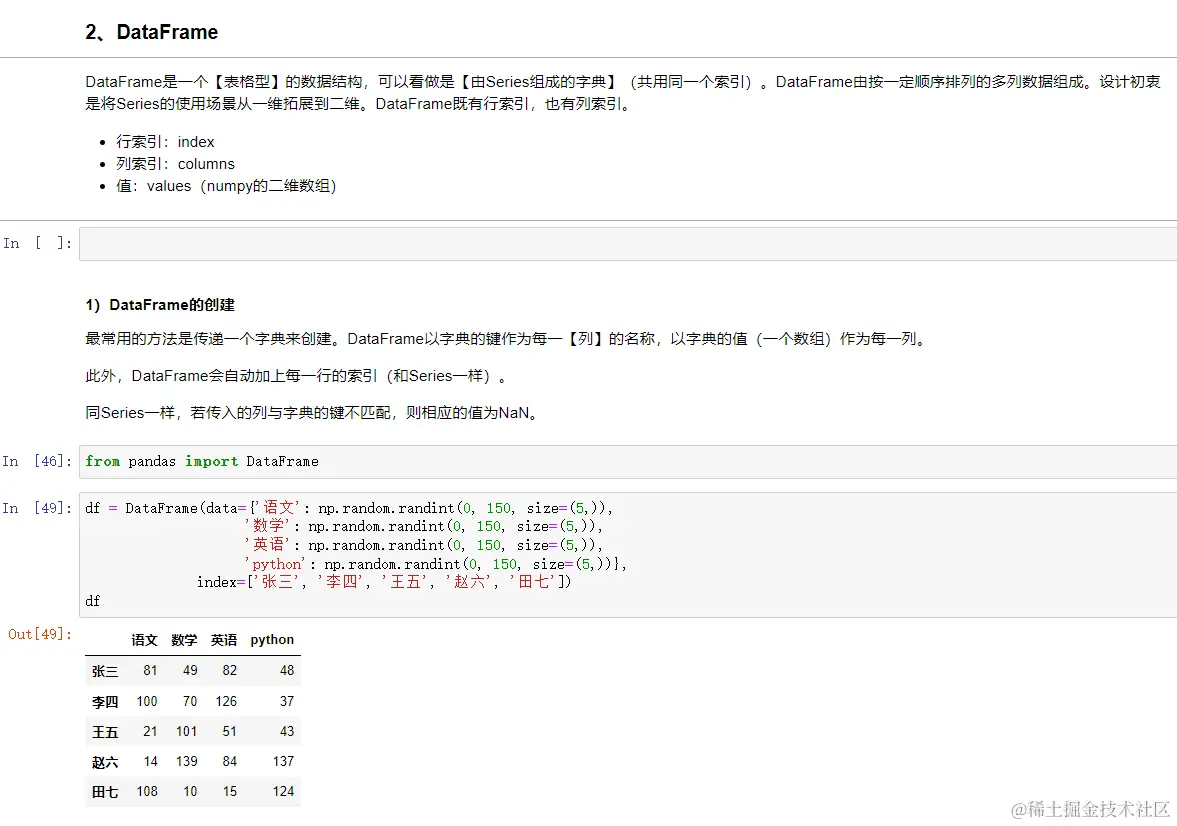Click the value 124 in 田七 row
The width and height of the screenshot is (1177, 826).
(x=283, y=791)
